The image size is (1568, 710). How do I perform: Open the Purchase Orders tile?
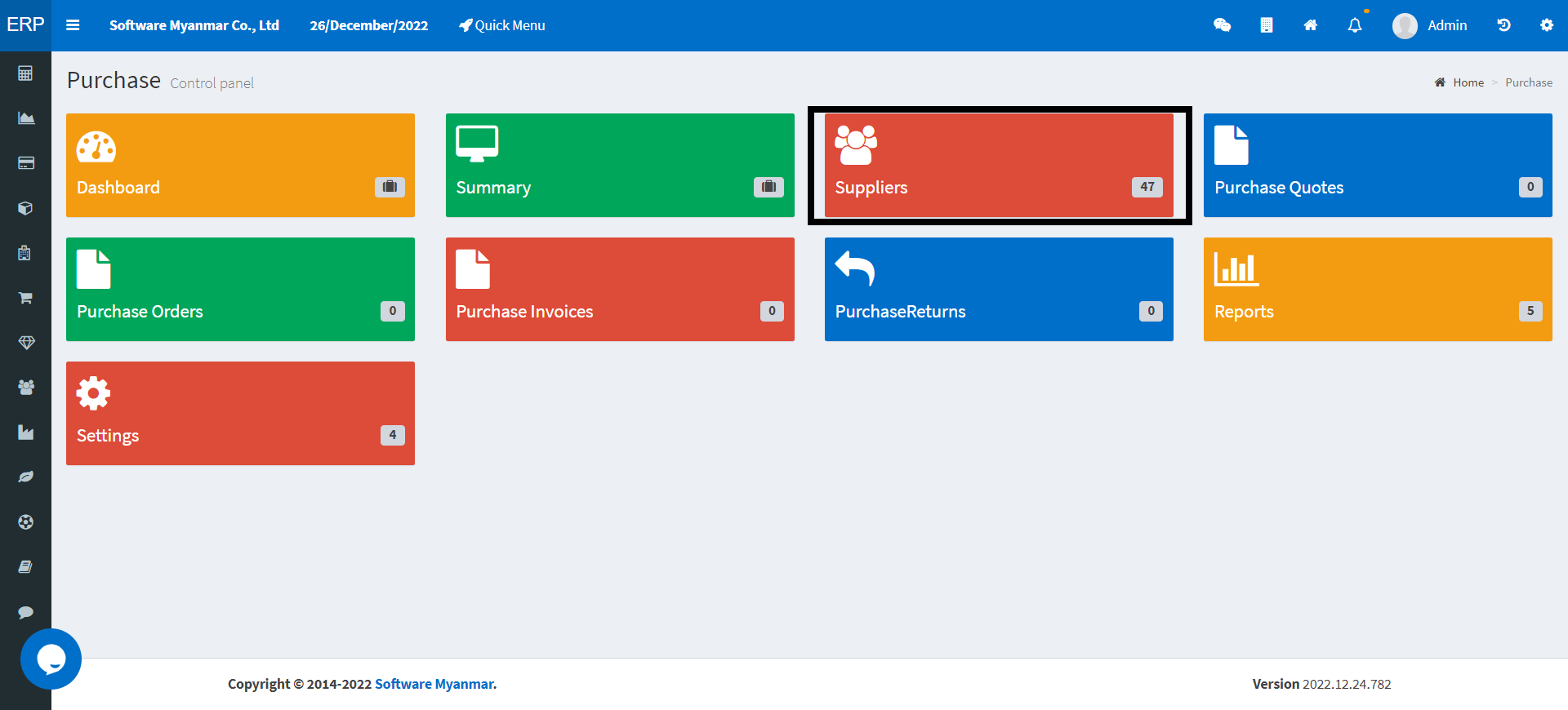tap(240, 289)
